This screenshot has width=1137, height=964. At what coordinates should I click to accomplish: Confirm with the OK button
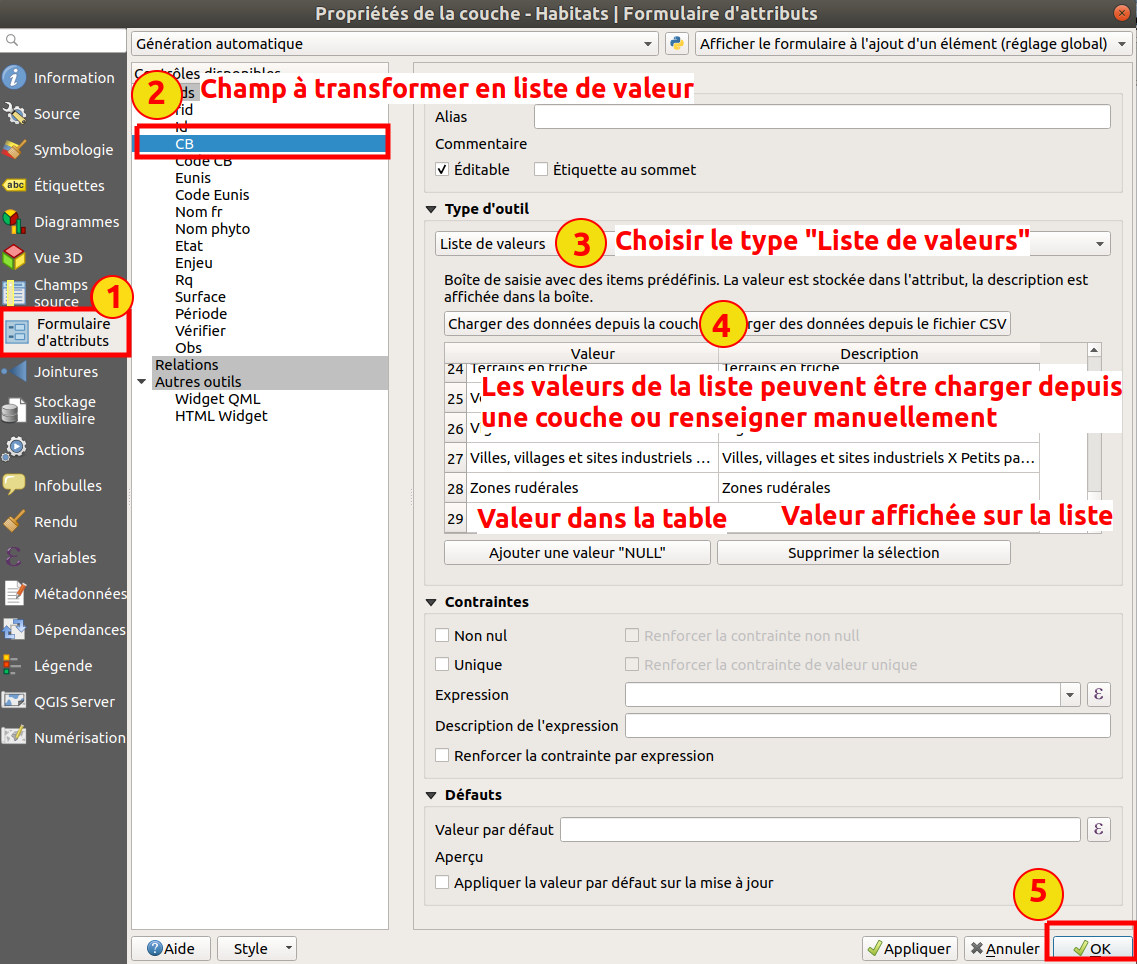tap(1092, 948)
